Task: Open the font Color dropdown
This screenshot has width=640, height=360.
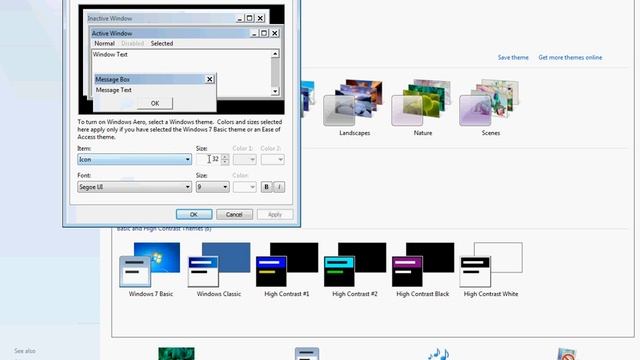Action: 244,187
